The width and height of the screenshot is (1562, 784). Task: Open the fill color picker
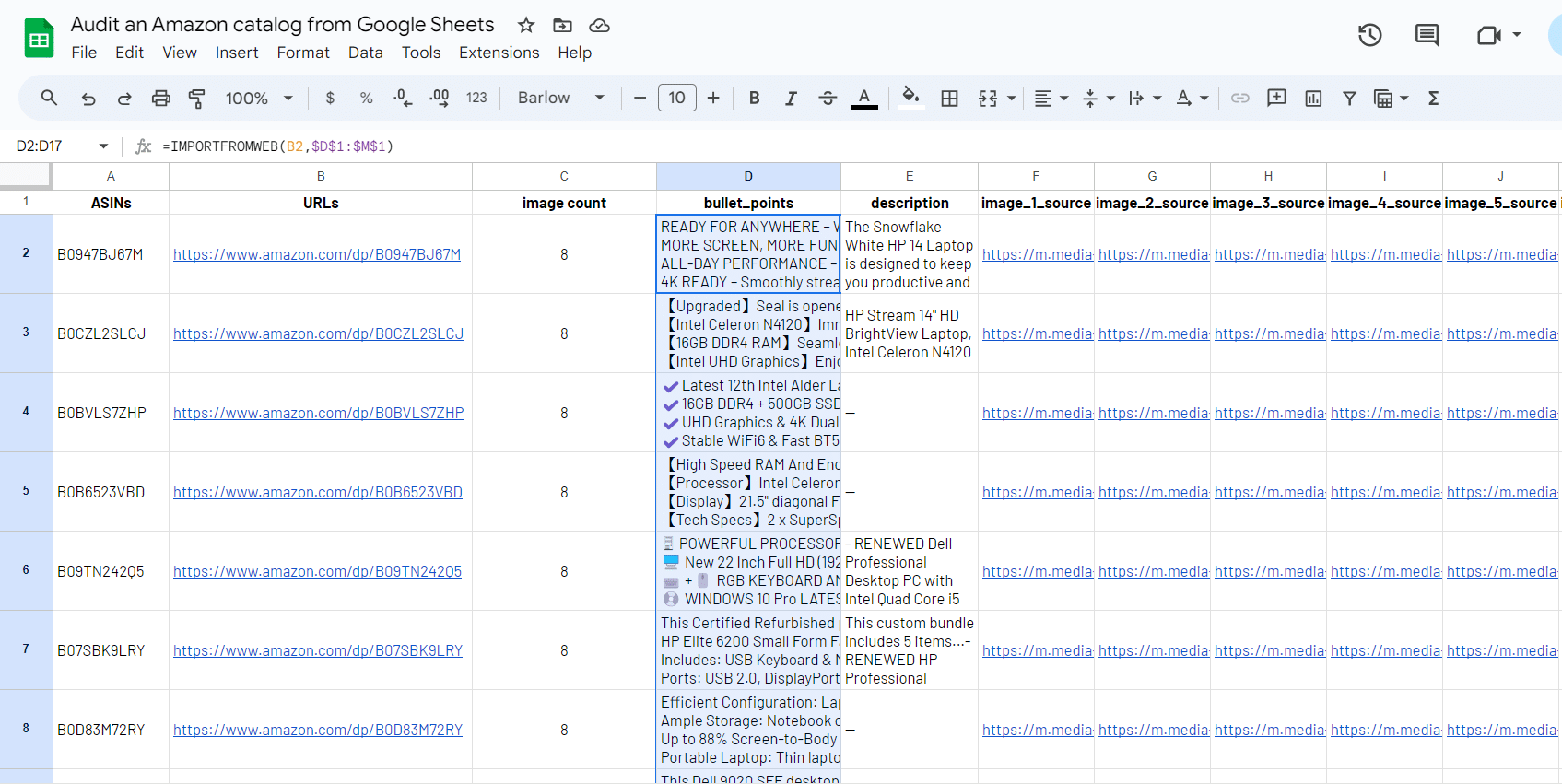coord(910,99)
